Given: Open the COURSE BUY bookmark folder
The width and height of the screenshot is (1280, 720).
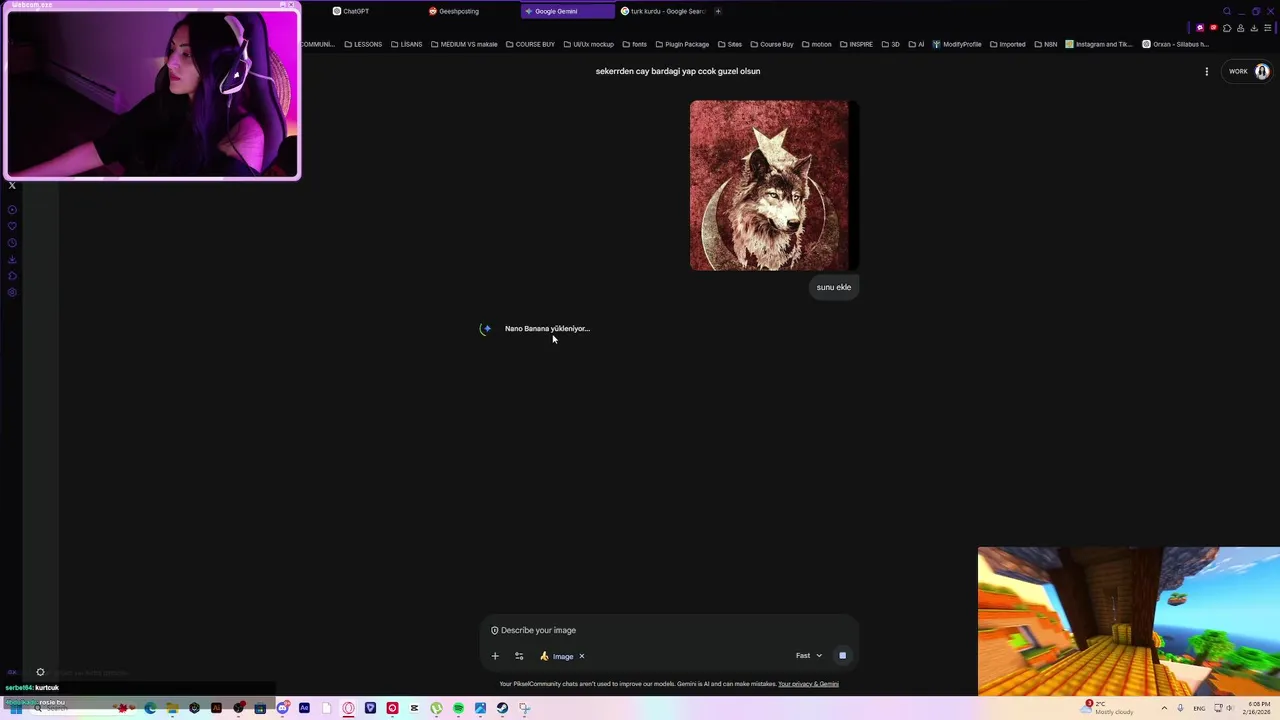Looking at the screenshot, I should tap(530, 44).
